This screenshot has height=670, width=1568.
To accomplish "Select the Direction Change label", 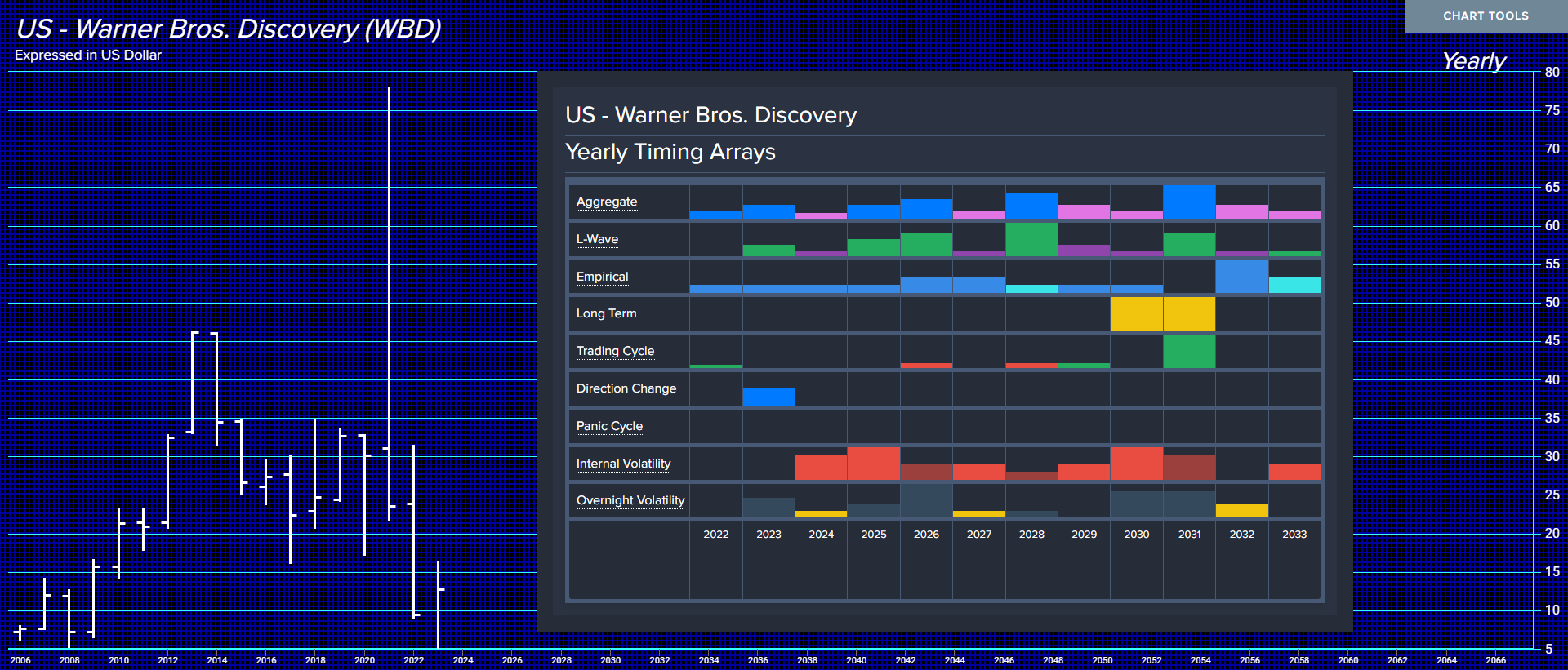I will click(x=626, y=388).
